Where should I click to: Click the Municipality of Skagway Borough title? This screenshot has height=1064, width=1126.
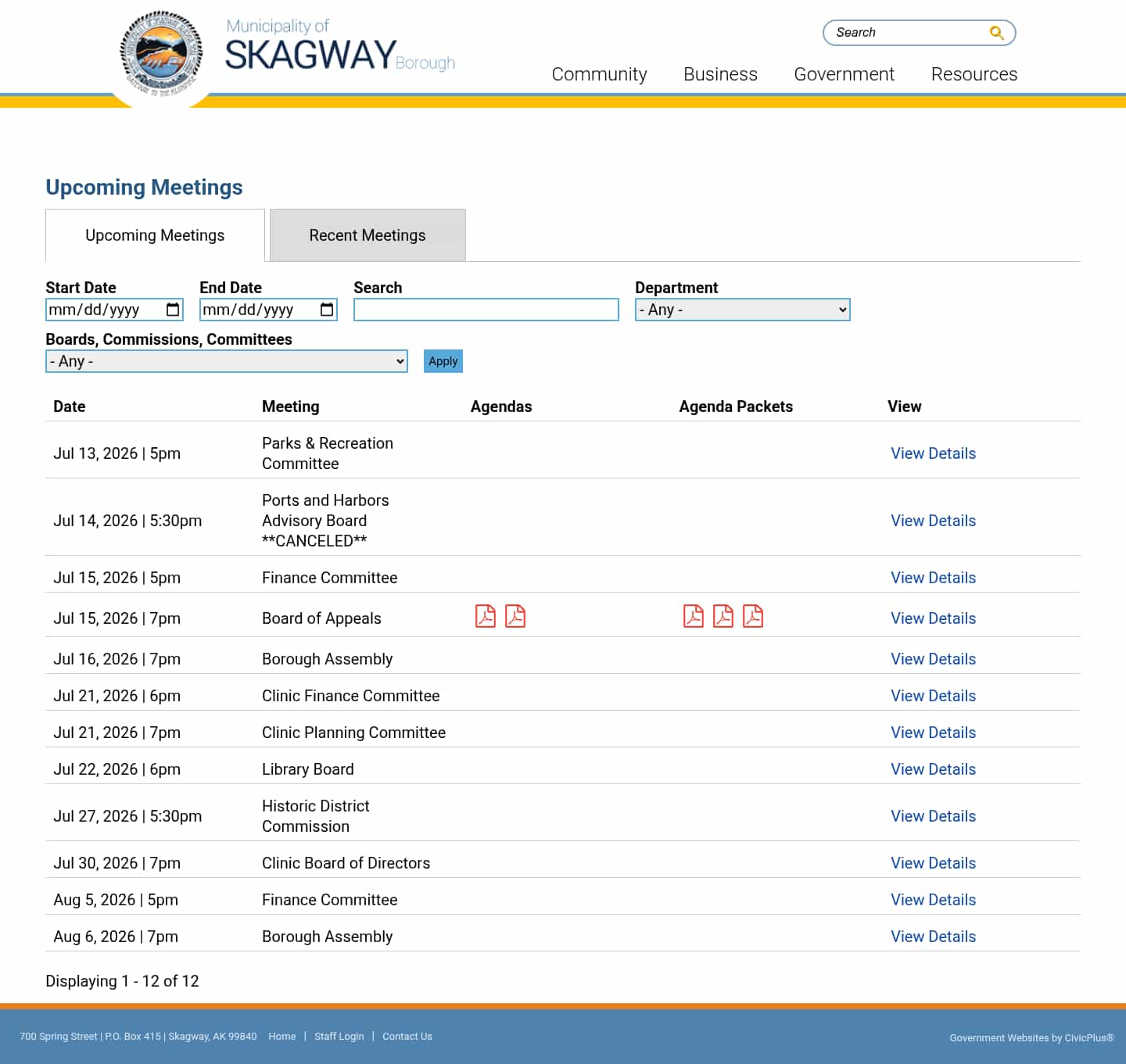coord(340,46)
